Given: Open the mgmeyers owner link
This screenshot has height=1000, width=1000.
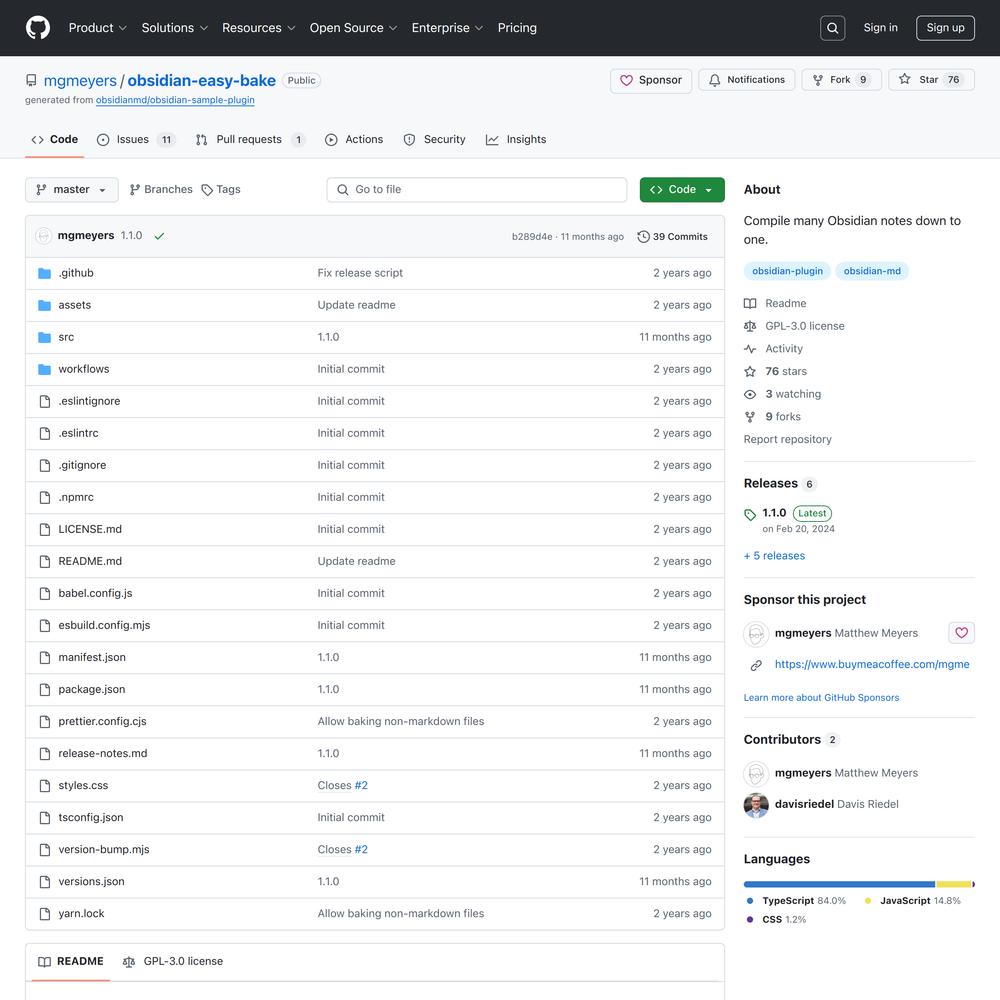Looking at the screenshot, I should pos(80,81).
